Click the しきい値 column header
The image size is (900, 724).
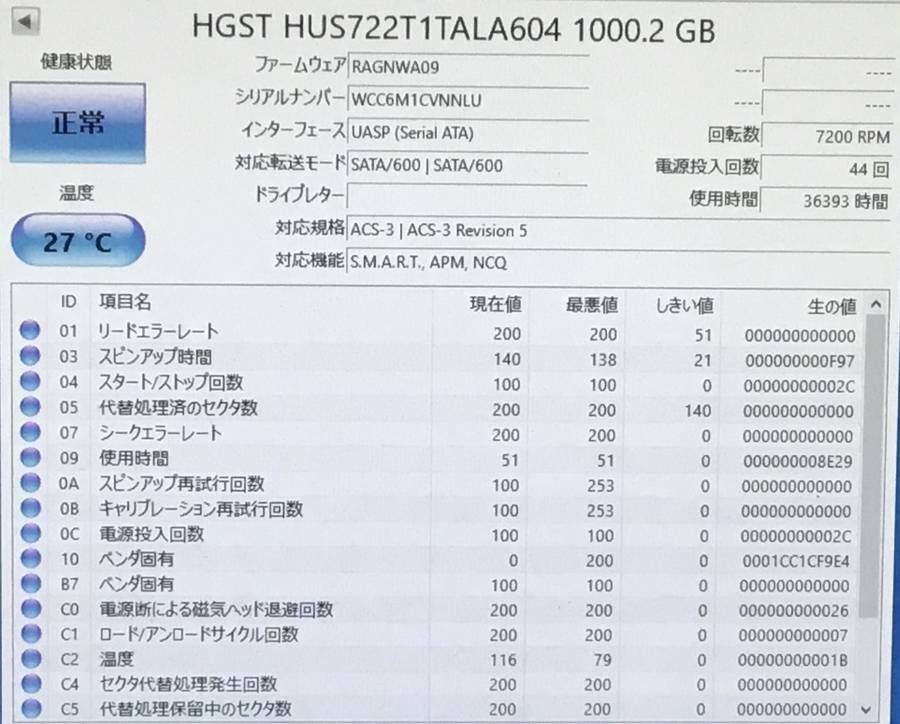coord(684,305)
